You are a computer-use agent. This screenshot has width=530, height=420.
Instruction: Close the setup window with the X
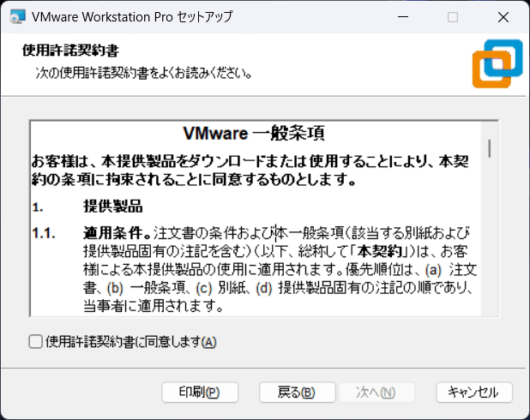503,17
